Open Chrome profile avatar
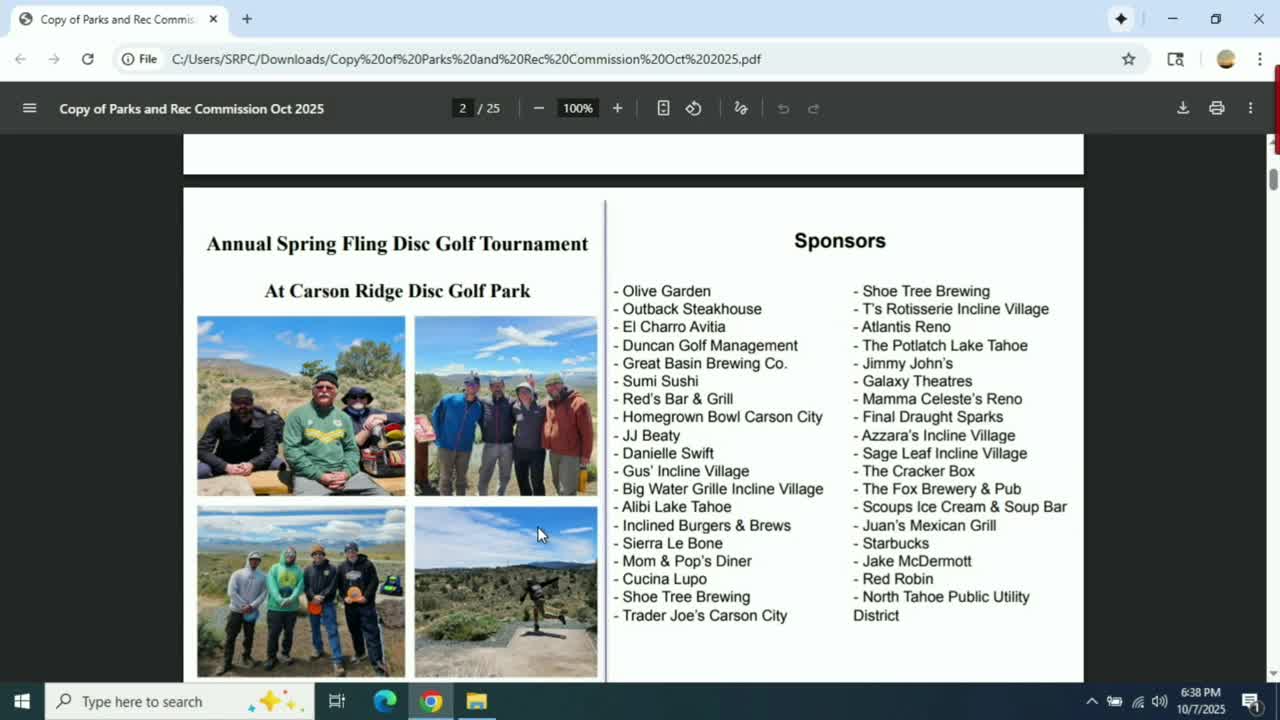 pyautogui.click(x=1226, y=59)
